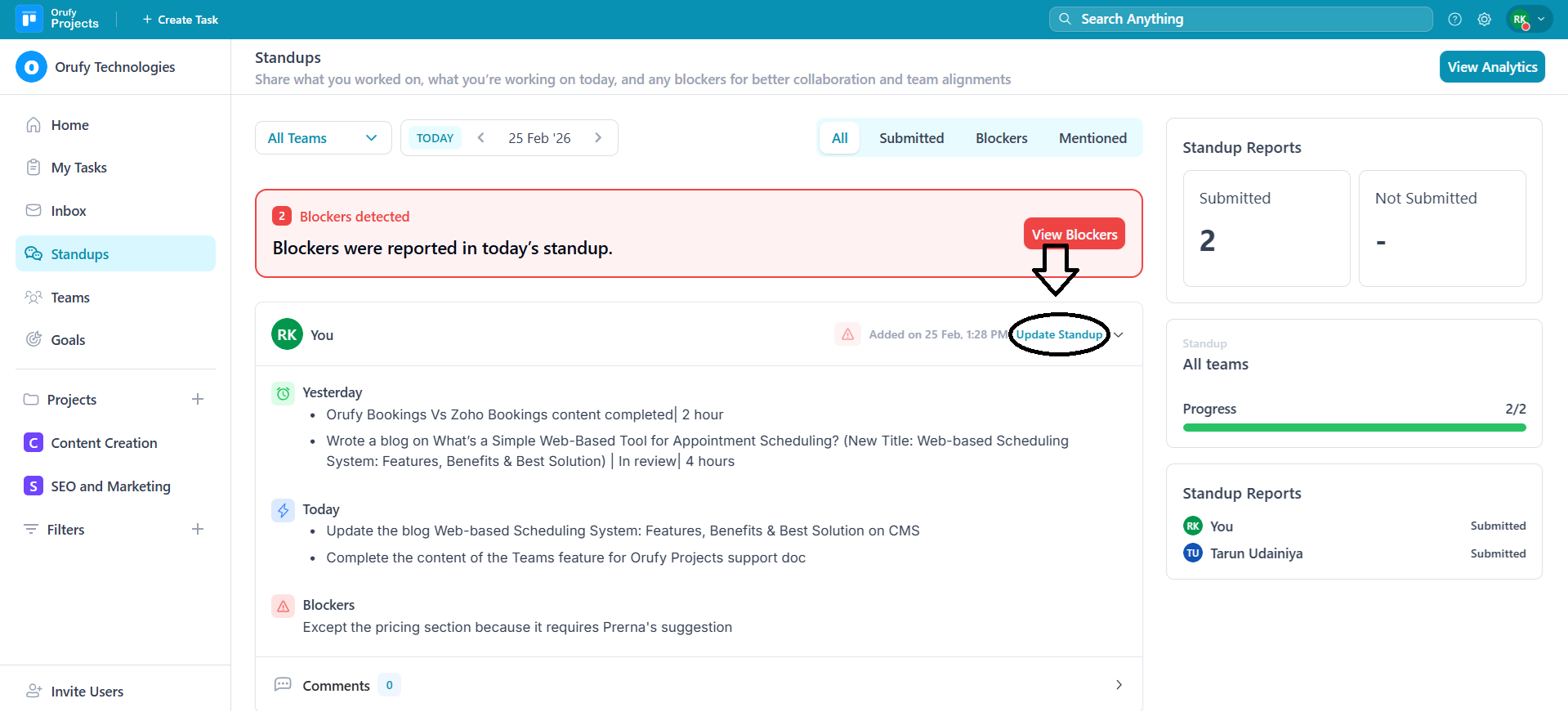The image size is (1568, 712).
Task: Open the All Teams dropdown
Action: [x=323, y=138]
